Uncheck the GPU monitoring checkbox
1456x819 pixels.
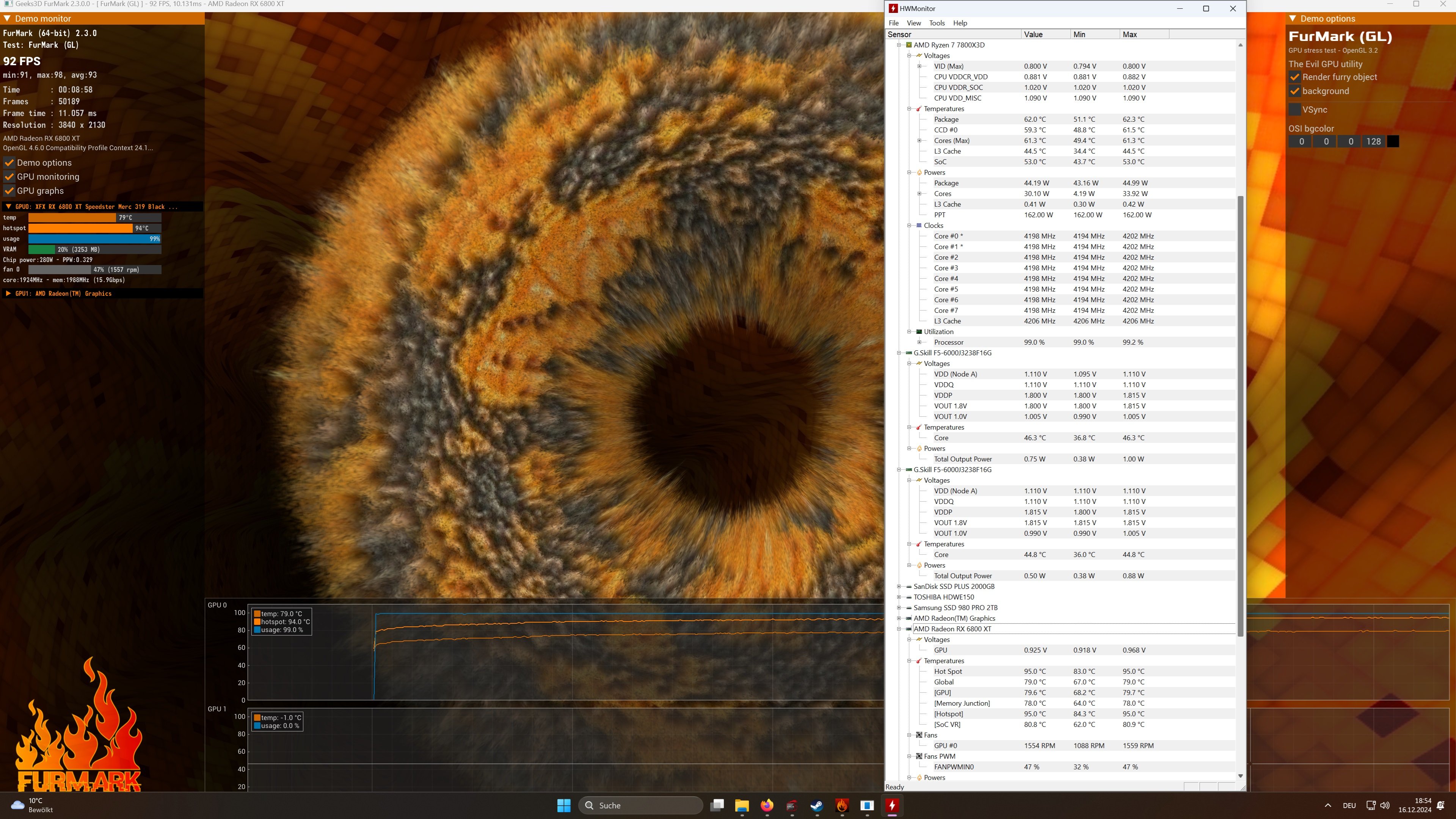click(x=9, y=177)
